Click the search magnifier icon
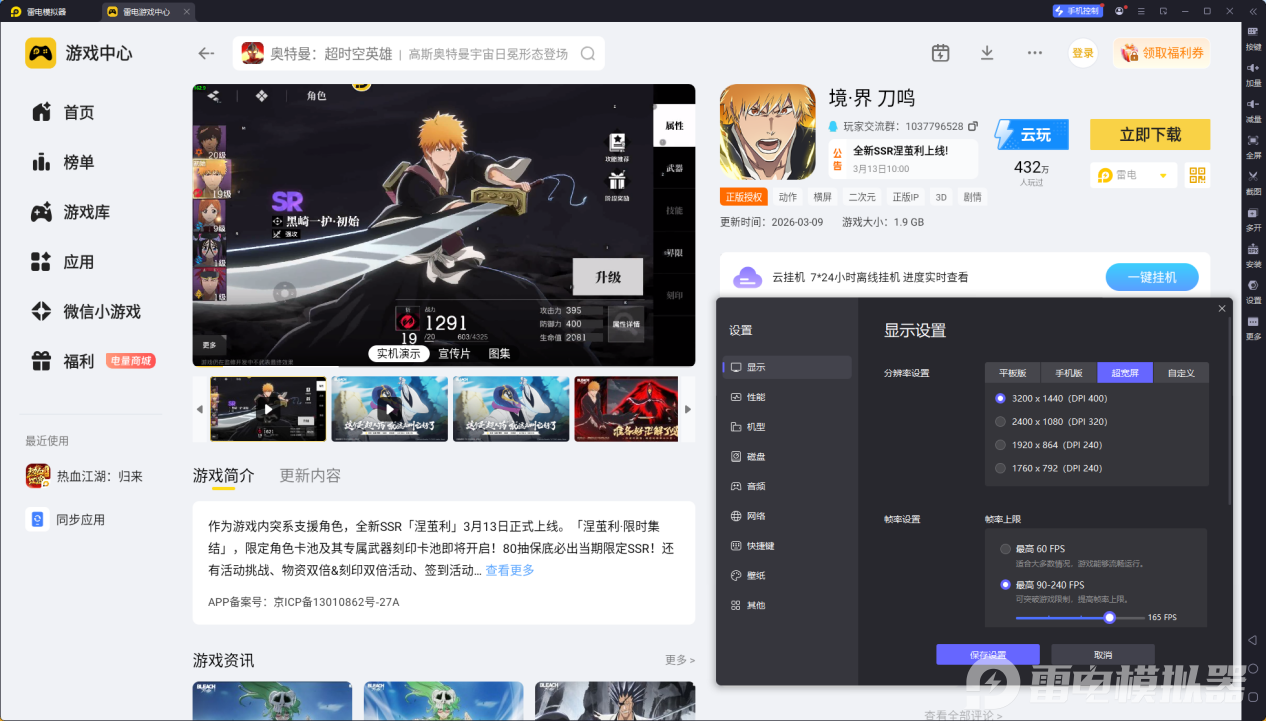The height and width of the screenshot is (721, 1266). tap(588, 54)
